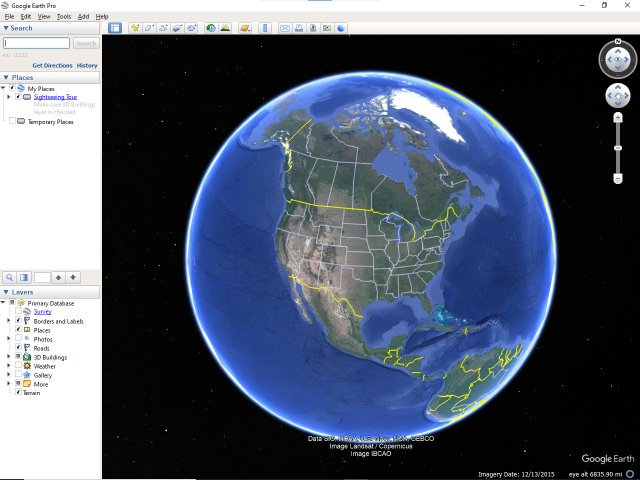Image resolution: width=640 pixels, height=480 pixels.
Task: Click the Email toolbar icon
Action: [285, 28]
